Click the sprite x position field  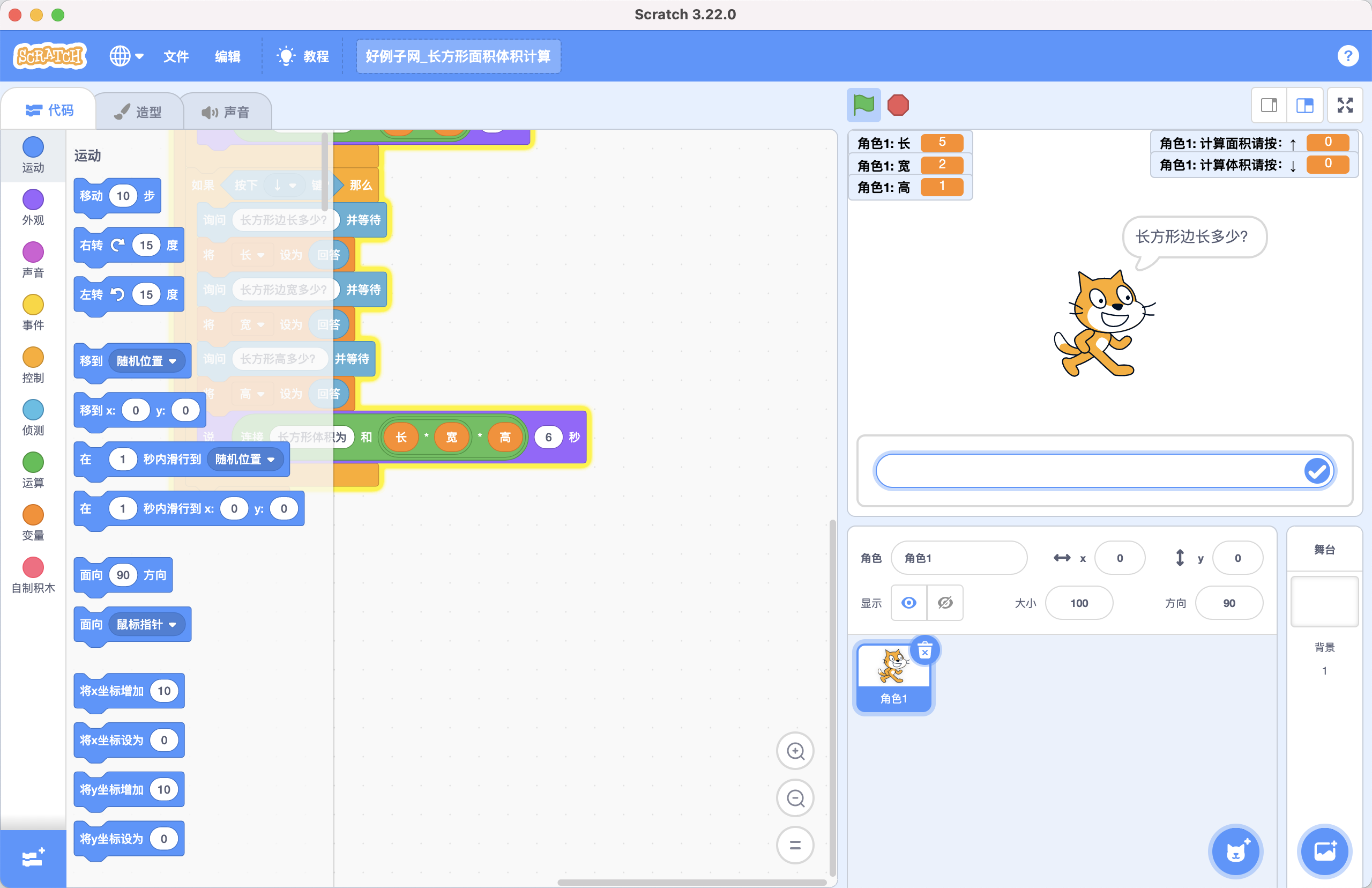tap(1120, 558)
